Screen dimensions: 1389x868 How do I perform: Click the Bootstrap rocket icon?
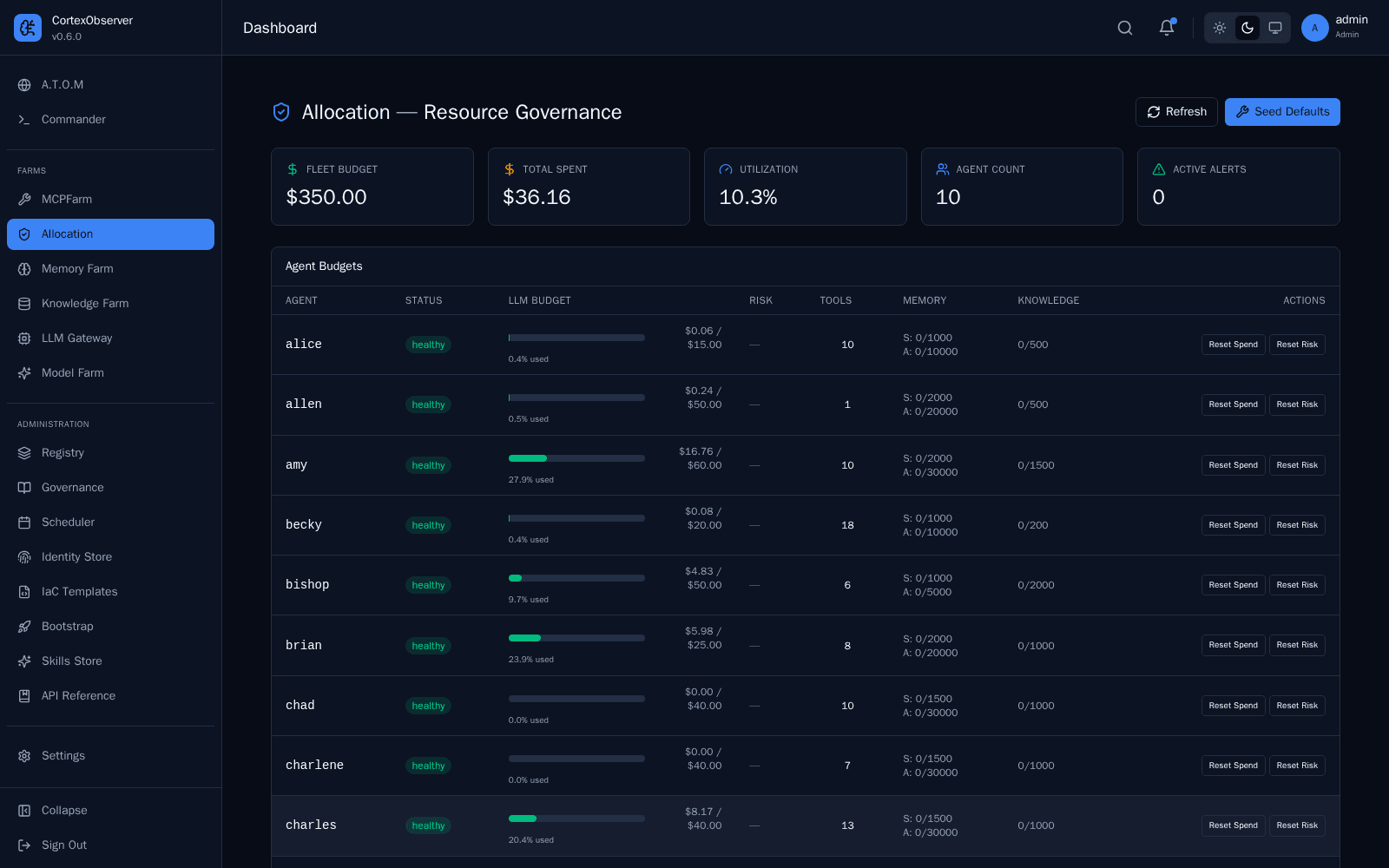click(24, 627)
